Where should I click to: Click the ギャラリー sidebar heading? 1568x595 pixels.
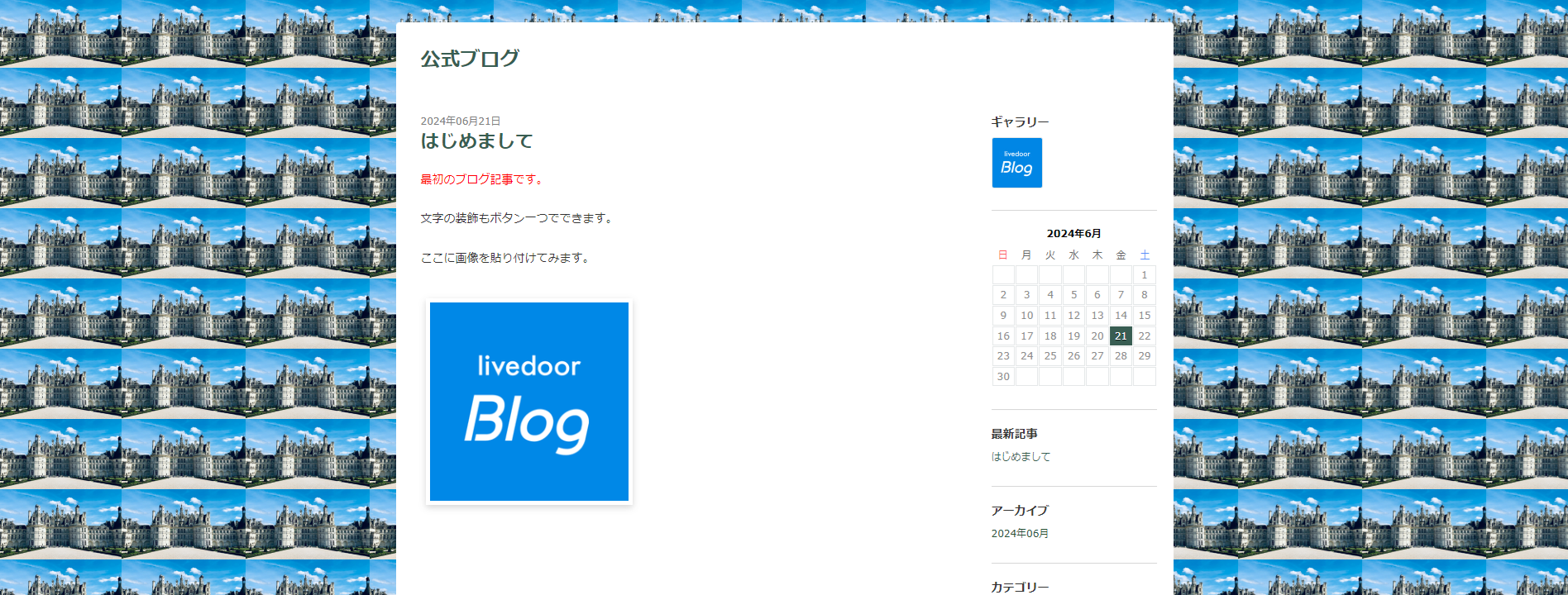[x=1020, y=121]
